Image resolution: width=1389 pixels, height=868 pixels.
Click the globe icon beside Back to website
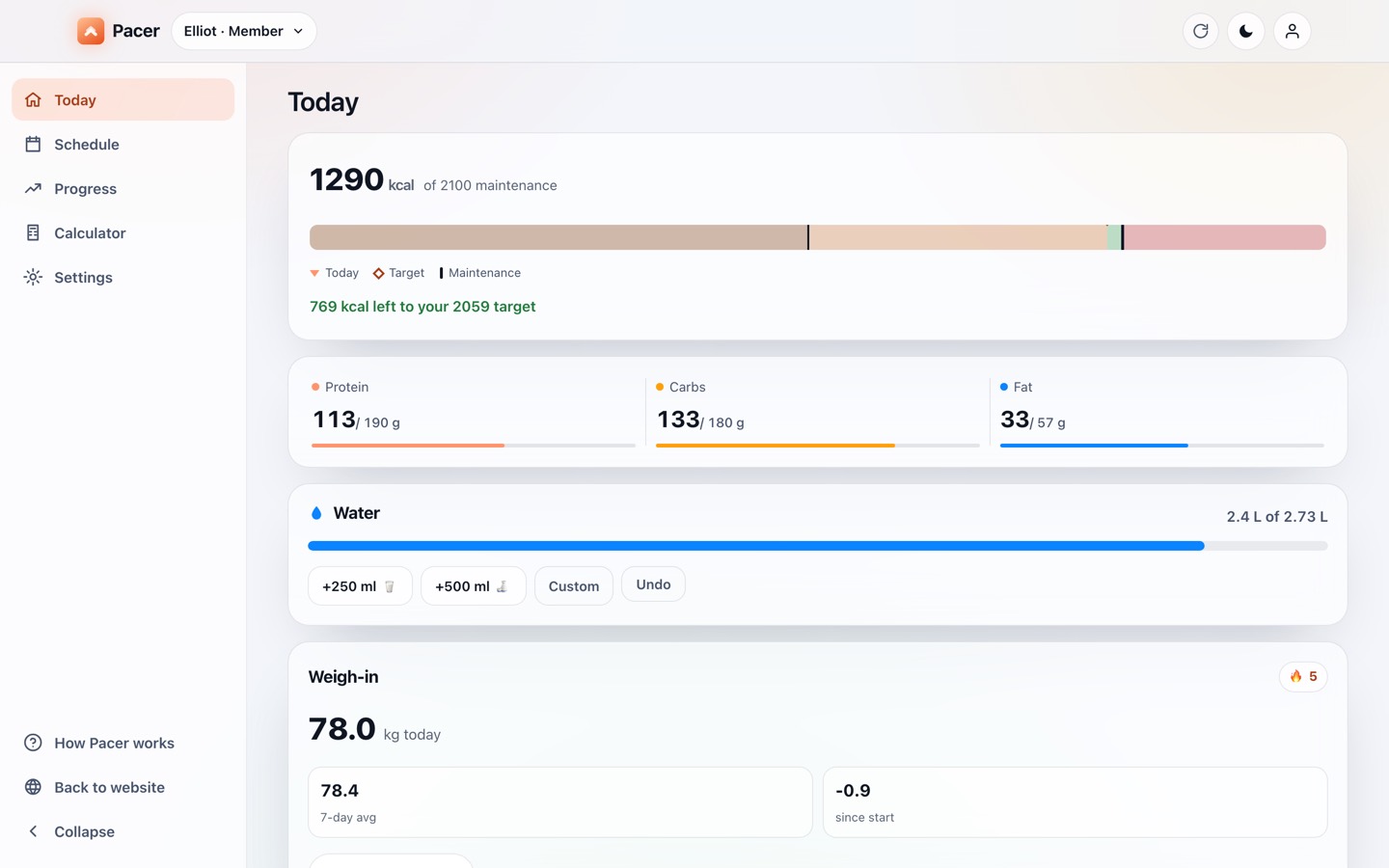pyautogui.click(x=33, y=787)
